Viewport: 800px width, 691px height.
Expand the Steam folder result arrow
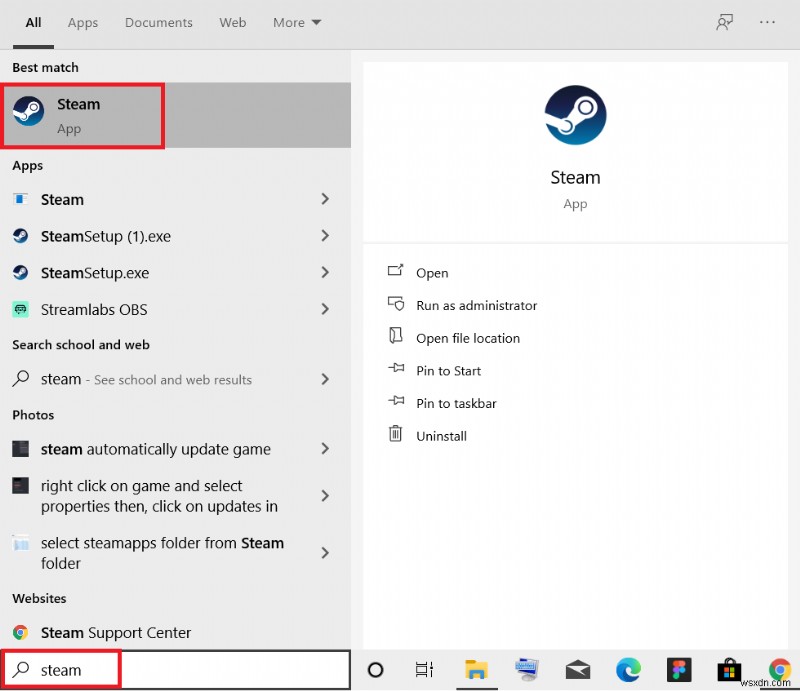point(325,199)
